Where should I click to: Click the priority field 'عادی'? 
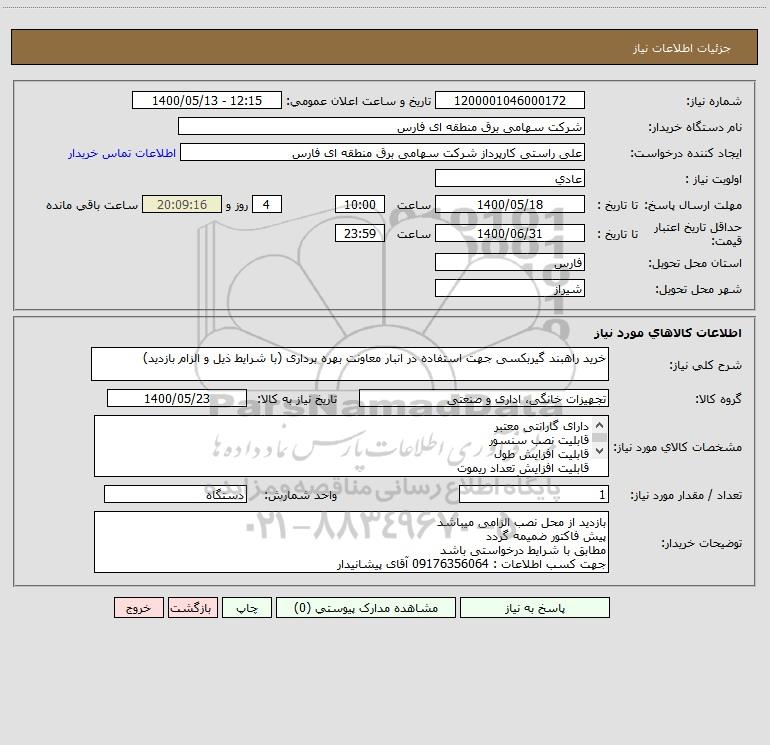click(510, 178)
